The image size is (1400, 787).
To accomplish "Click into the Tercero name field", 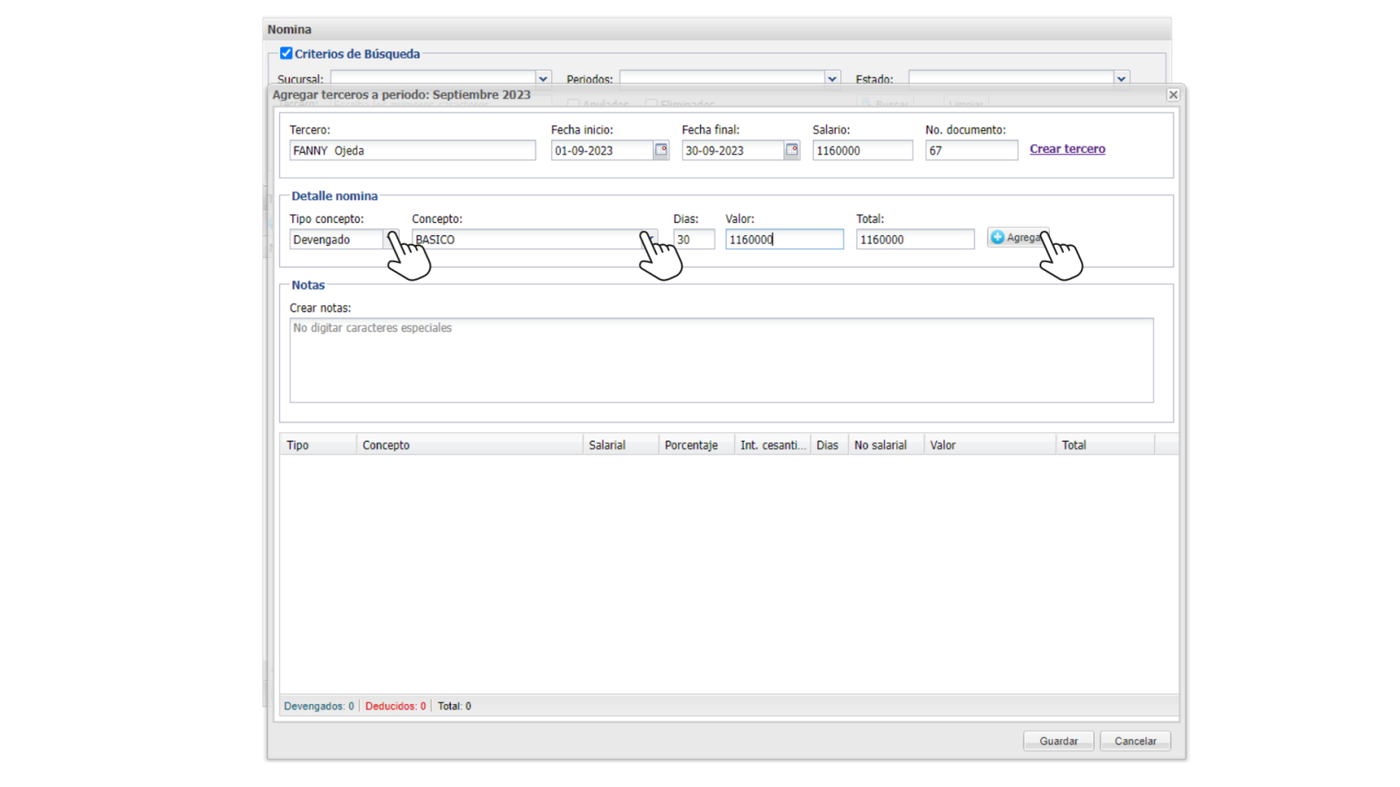I will click(412, 151).
